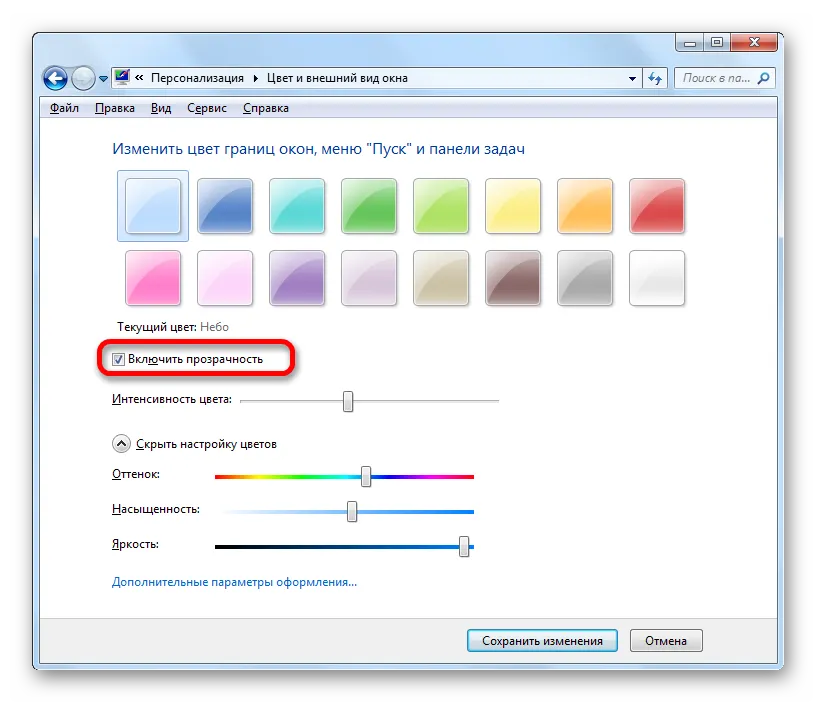Select the red color swatch
This screenshot has height=703, width=817.
pos(657,206)
